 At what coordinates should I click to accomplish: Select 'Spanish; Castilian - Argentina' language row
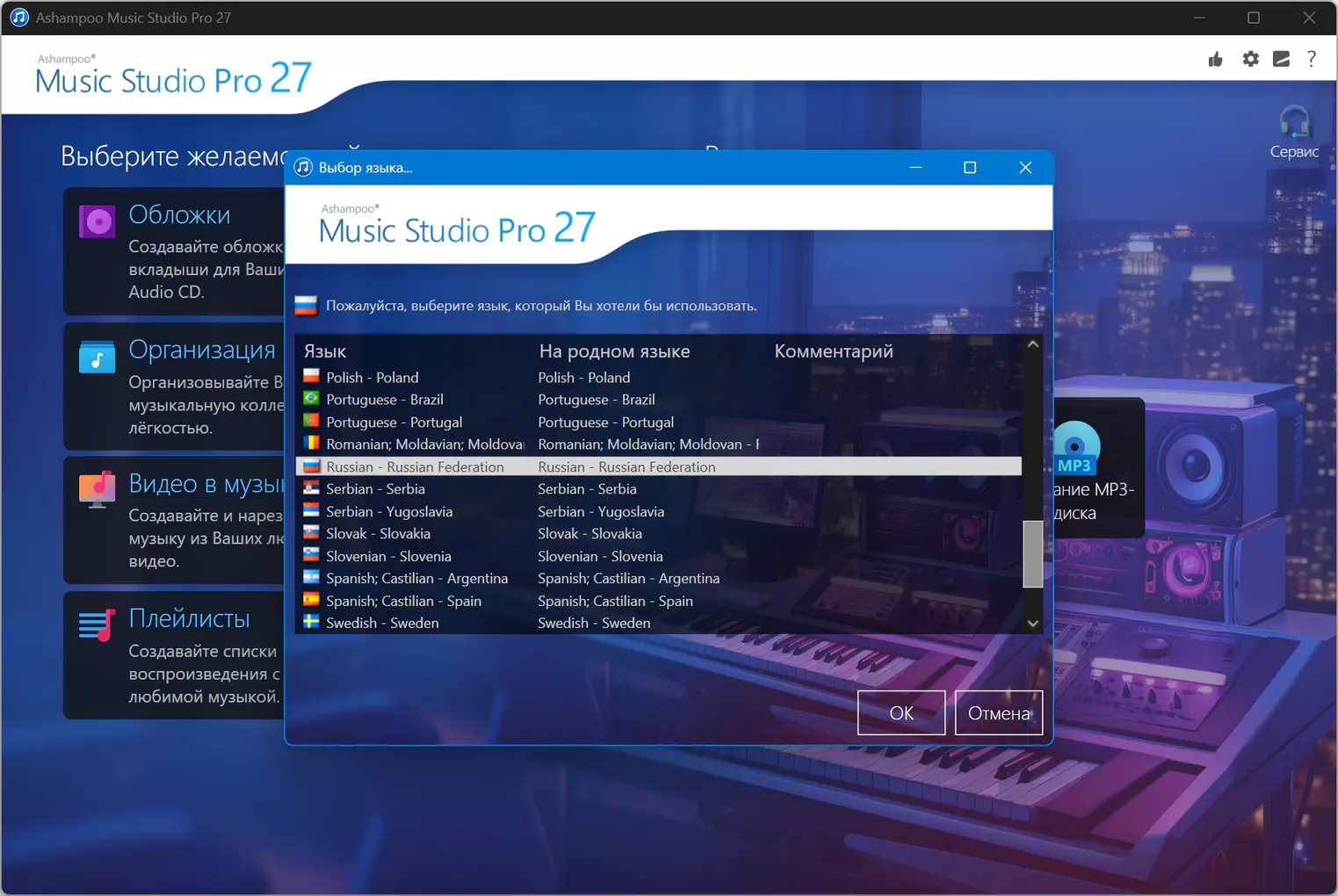(x=659, y=578)
